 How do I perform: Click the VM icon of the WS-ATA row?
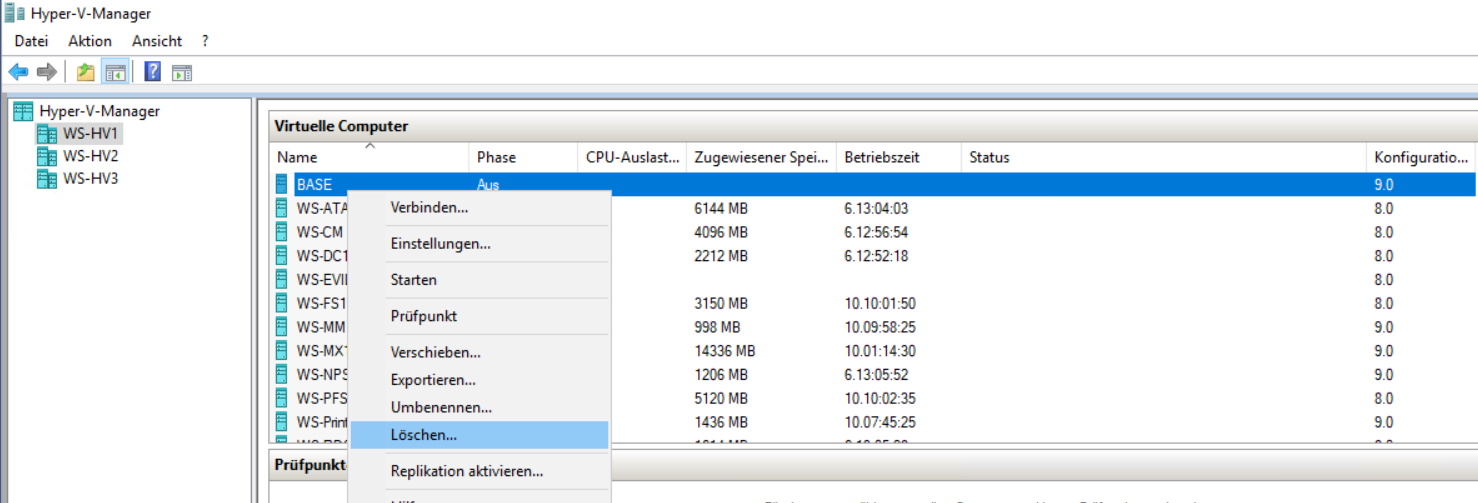pos(282,208)
